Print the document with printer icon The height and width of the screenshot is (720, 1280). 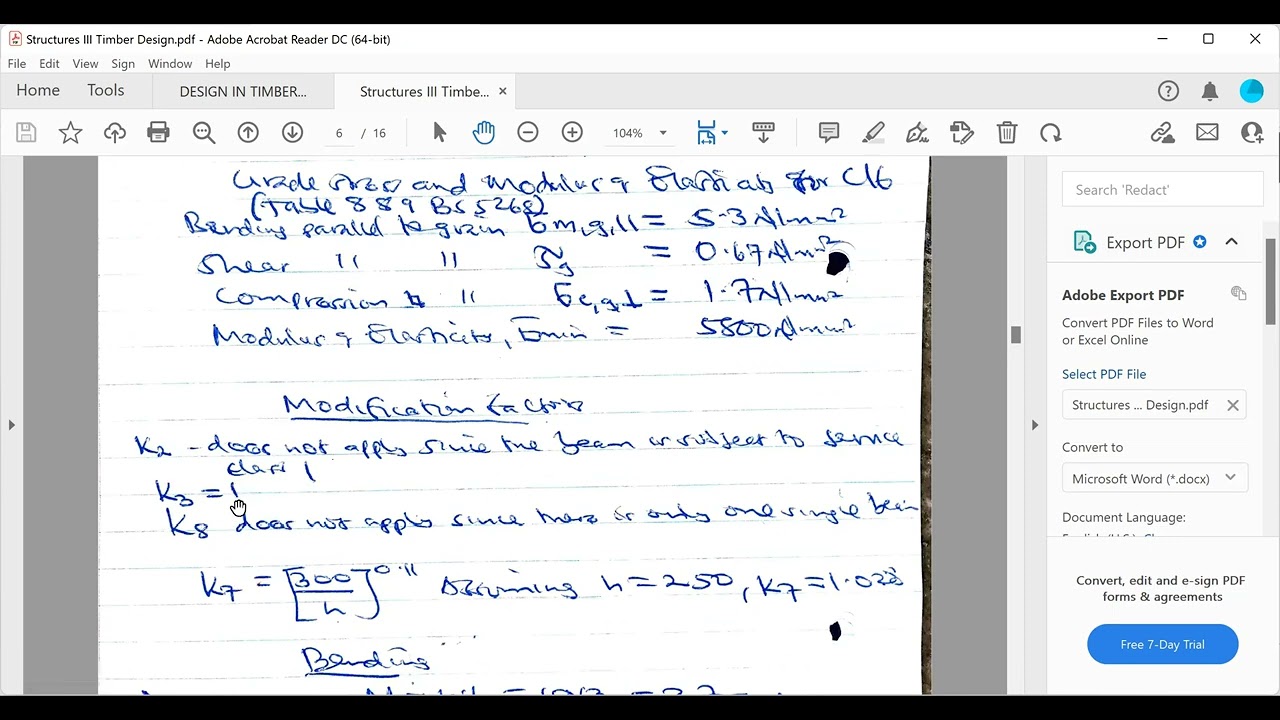[x=158, y=133]
